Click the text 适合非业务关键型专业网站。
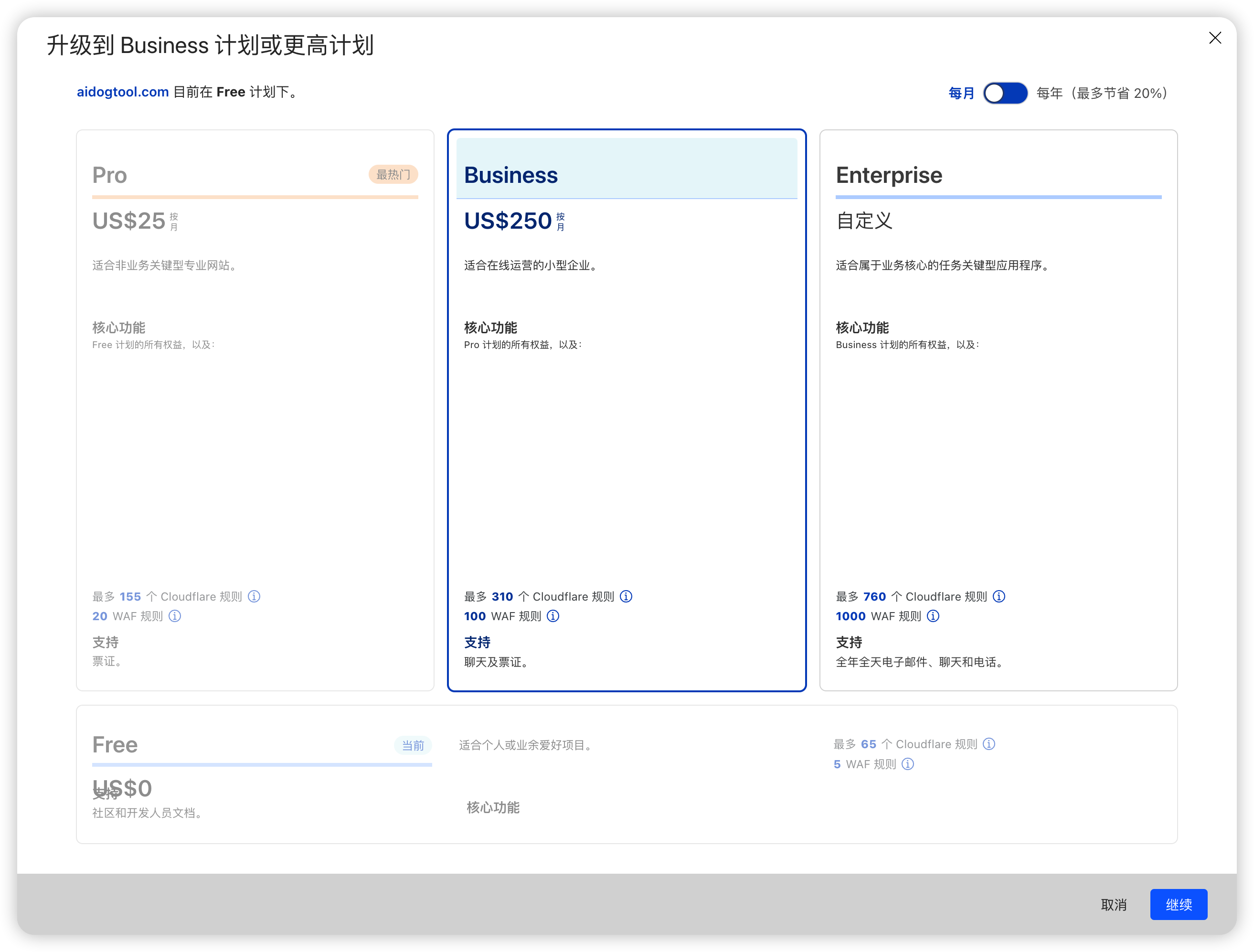1254x952 pixels. click(166, 265)
